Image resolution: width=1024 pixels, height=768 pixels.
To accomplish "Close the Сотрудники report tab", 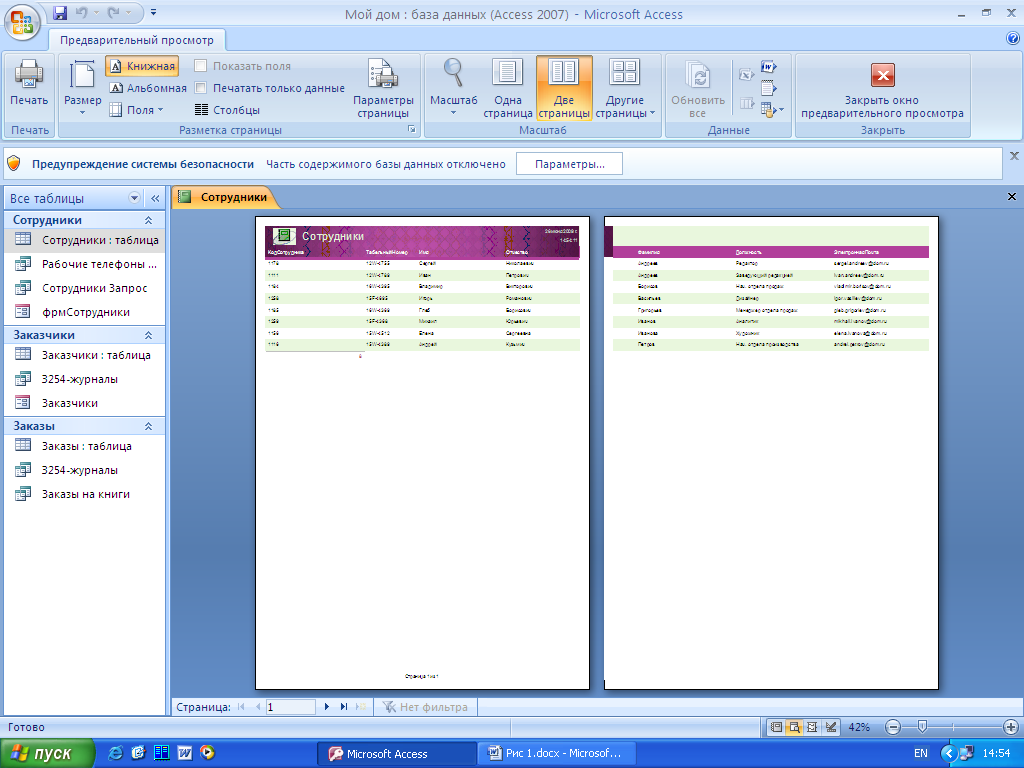I will 1012,197.
